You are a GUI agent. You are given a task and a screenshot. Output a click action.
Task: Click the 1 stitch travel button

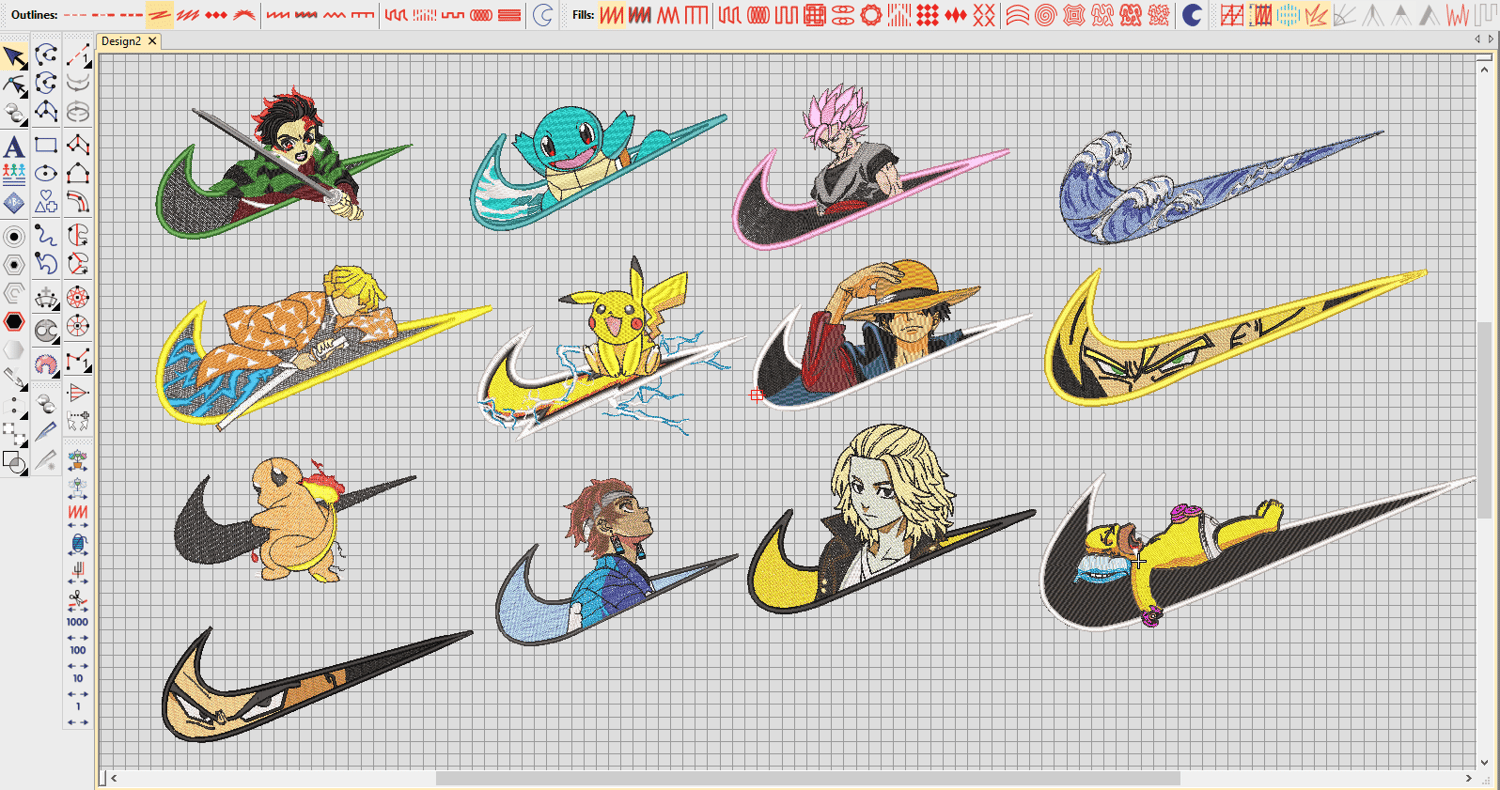[78, 708]
